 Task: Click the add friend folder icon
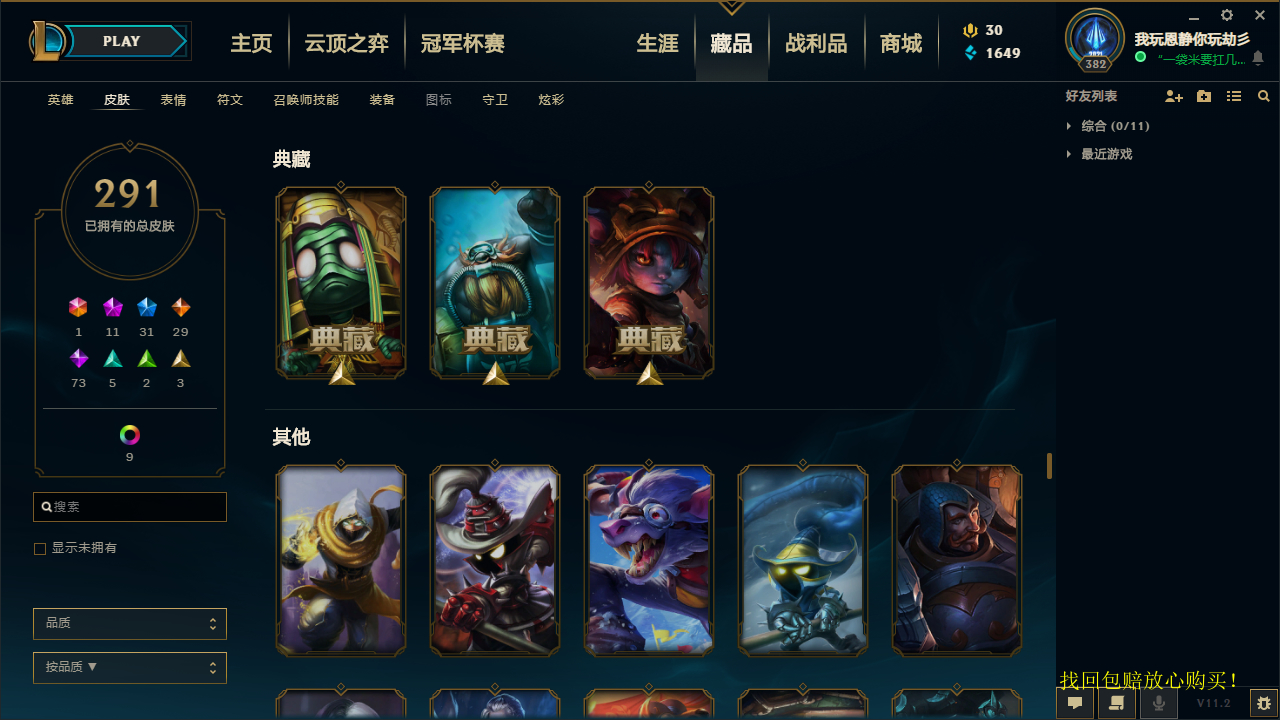(x=1204, y=96)
